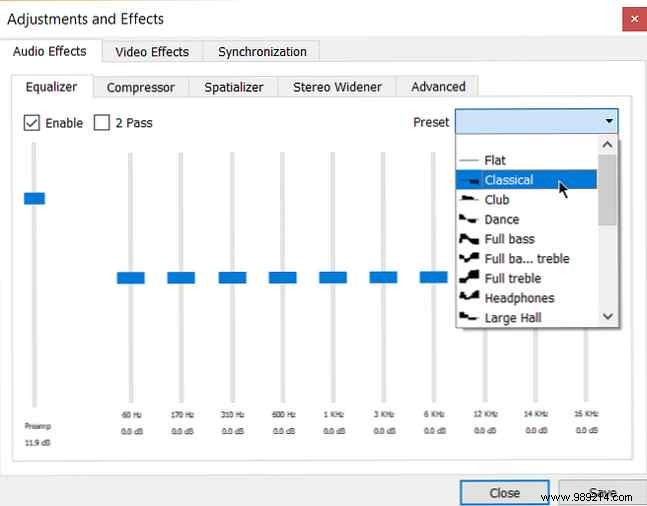The height and width of the screenshot is (506, 647).
Task: Click the 3 KHz band slider handle
Action: coord(383,277)
